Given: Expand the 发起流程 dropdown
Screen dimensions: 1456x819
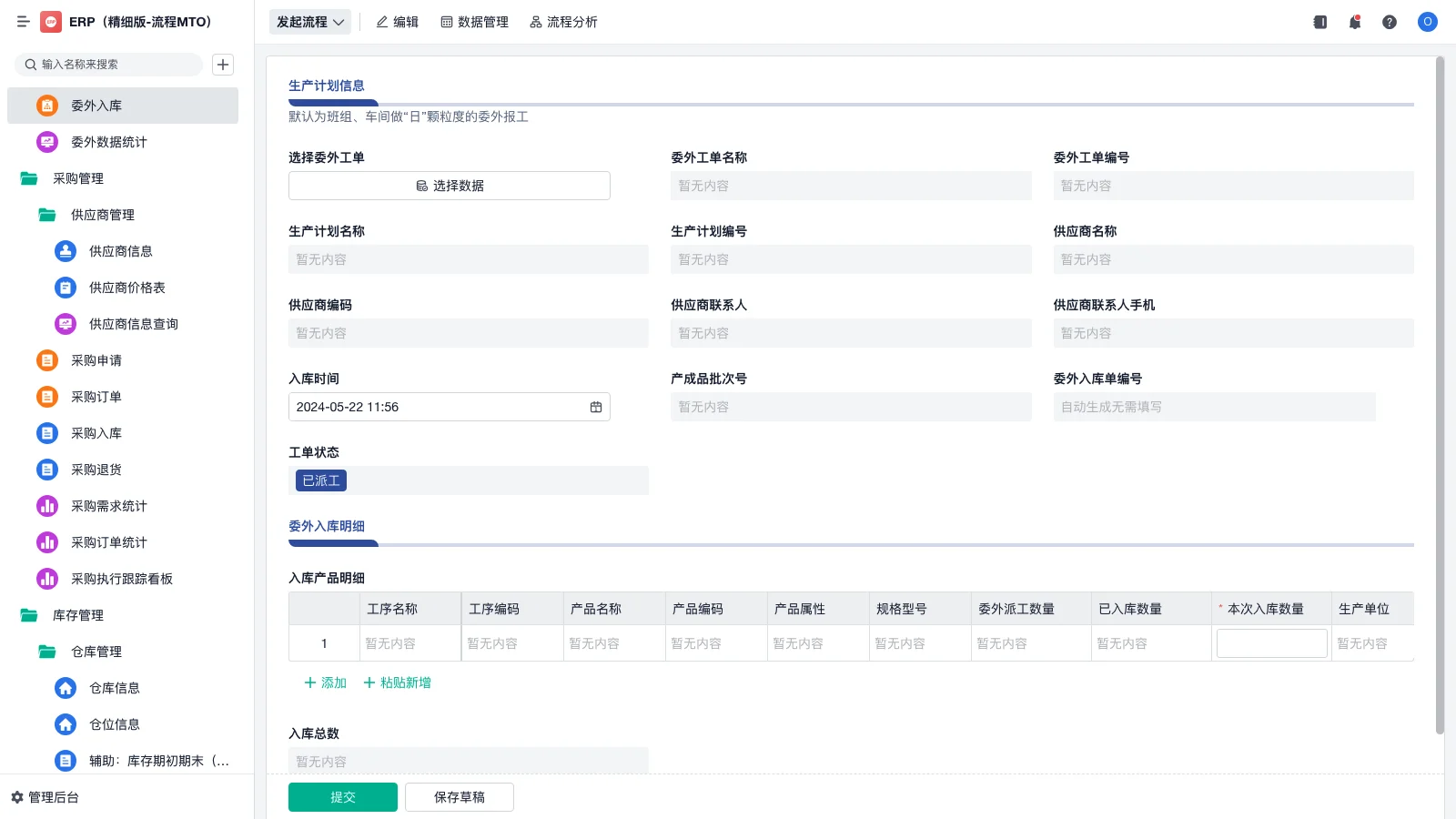Looking at the screenshot, I should click(x=309, y=22).
